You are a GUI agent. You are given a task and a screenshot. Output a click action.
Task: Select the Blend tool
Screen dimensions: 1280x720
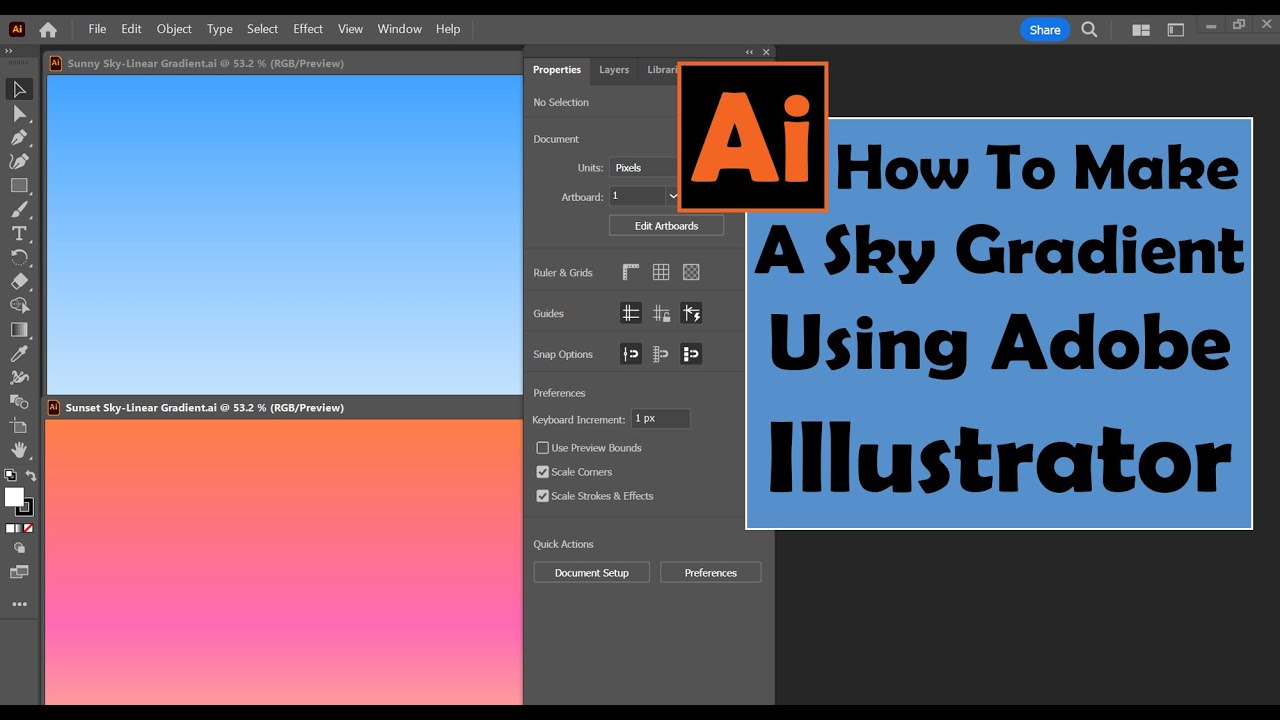19,401
